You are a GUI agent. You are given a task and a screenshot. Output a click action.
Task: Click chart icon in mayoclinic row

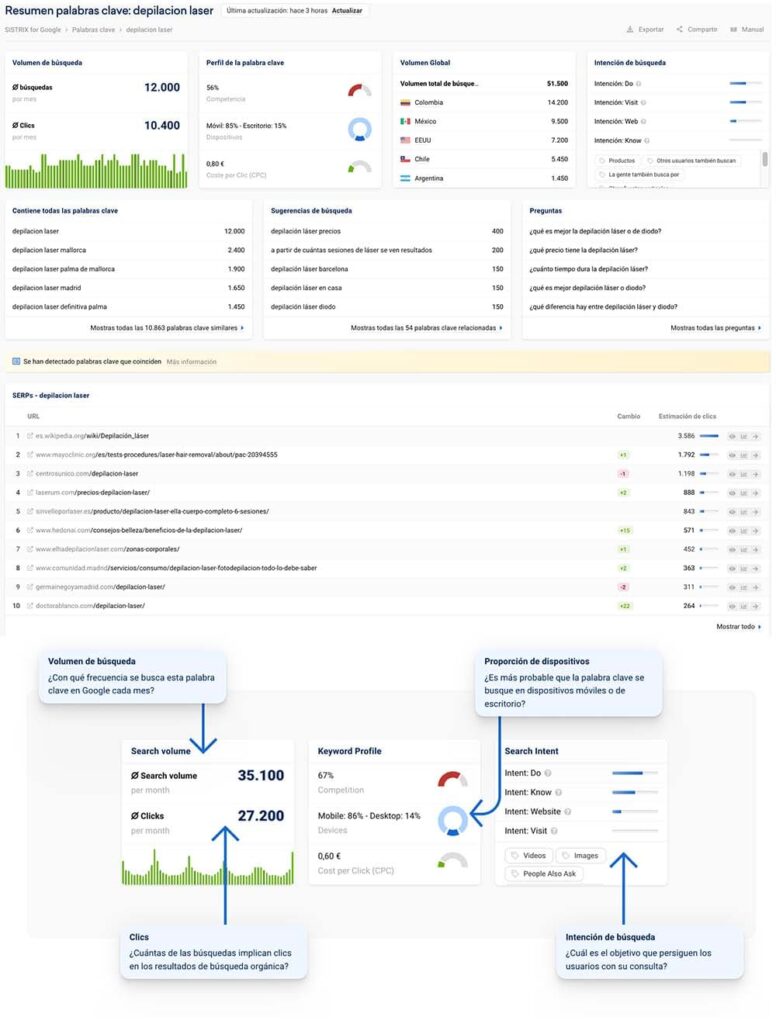point(743,455)
